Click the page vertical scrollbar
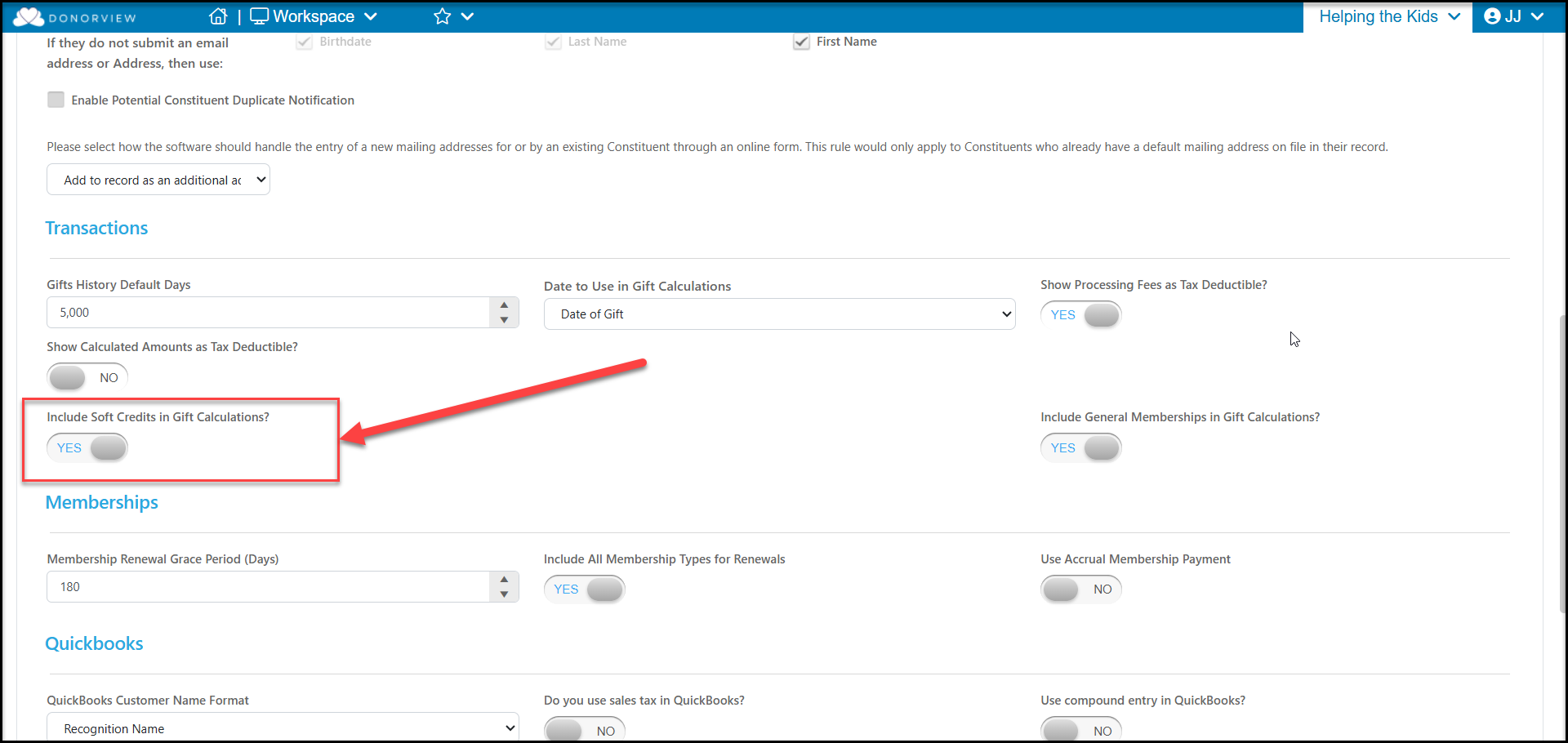The image size is (1568, 743). (1562, 463)
